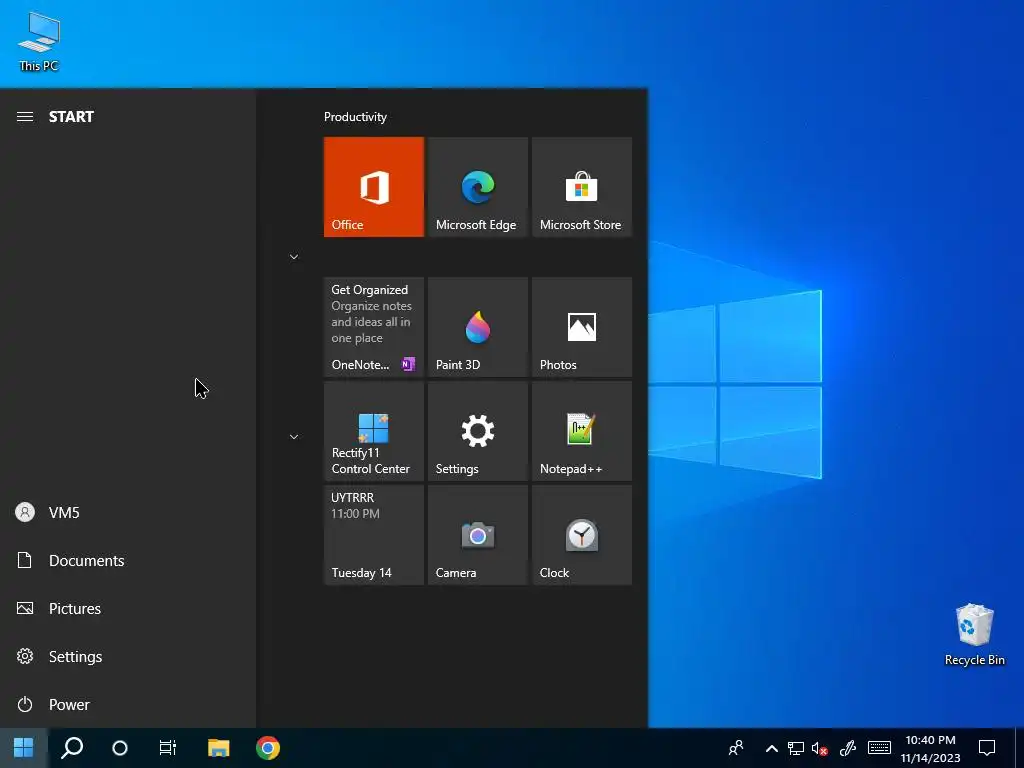Select the This PC desktop icon

[39, 42]
